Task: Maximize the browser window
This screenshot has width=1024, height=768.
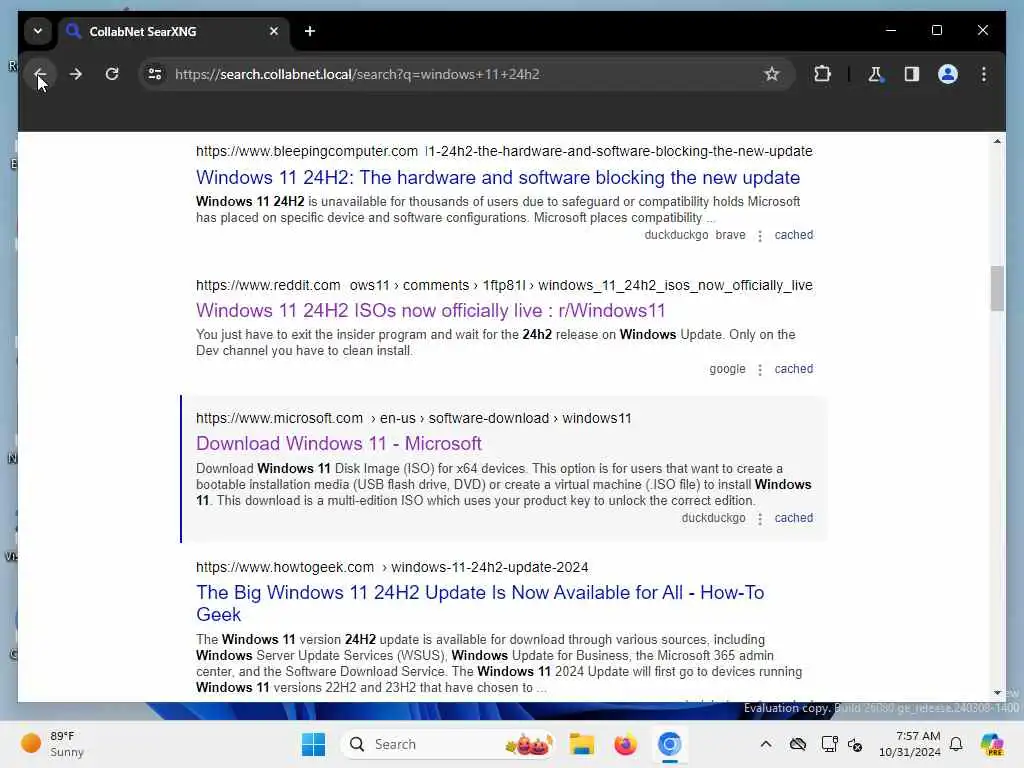Action: coord(936,30)
